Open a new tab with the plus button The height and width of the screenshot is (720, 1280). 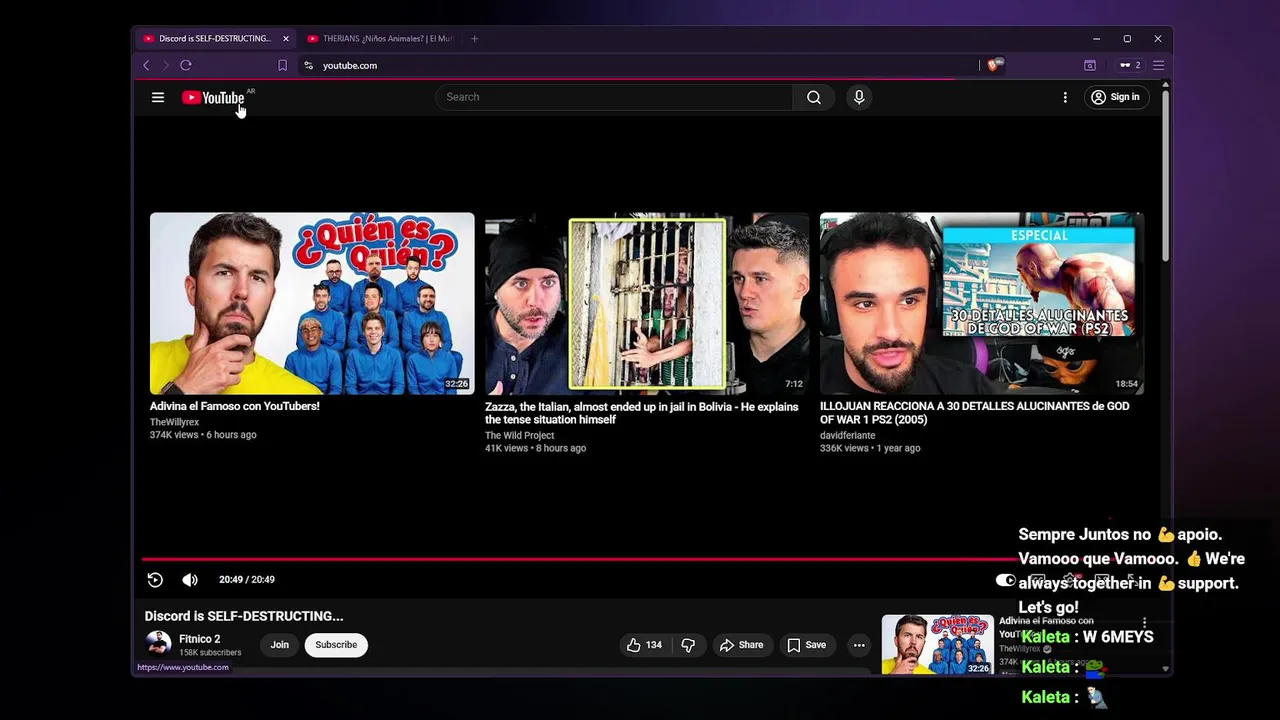tap(475, 39)
